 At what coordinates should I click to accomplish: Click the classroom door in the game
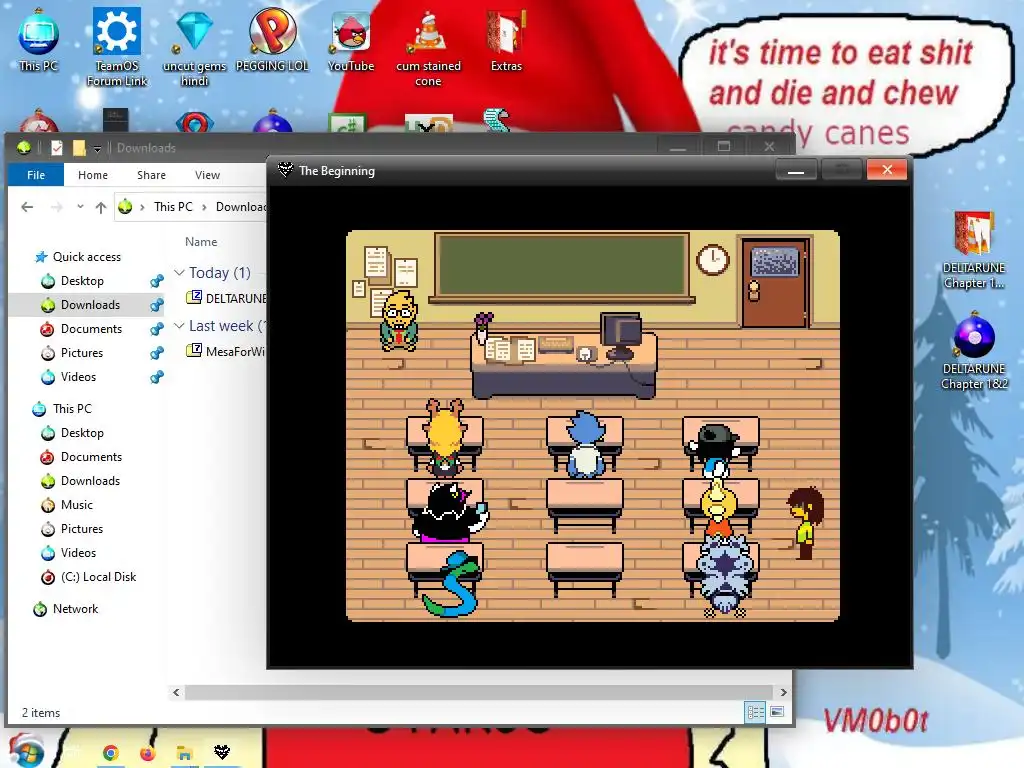776,281
